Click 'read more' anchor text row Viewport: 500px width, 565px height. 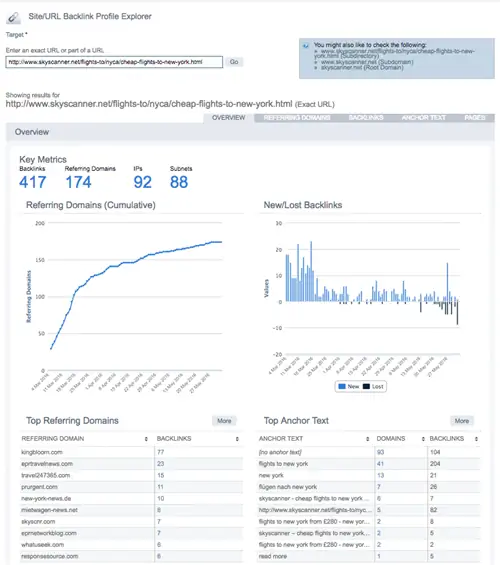coord(369,556)
